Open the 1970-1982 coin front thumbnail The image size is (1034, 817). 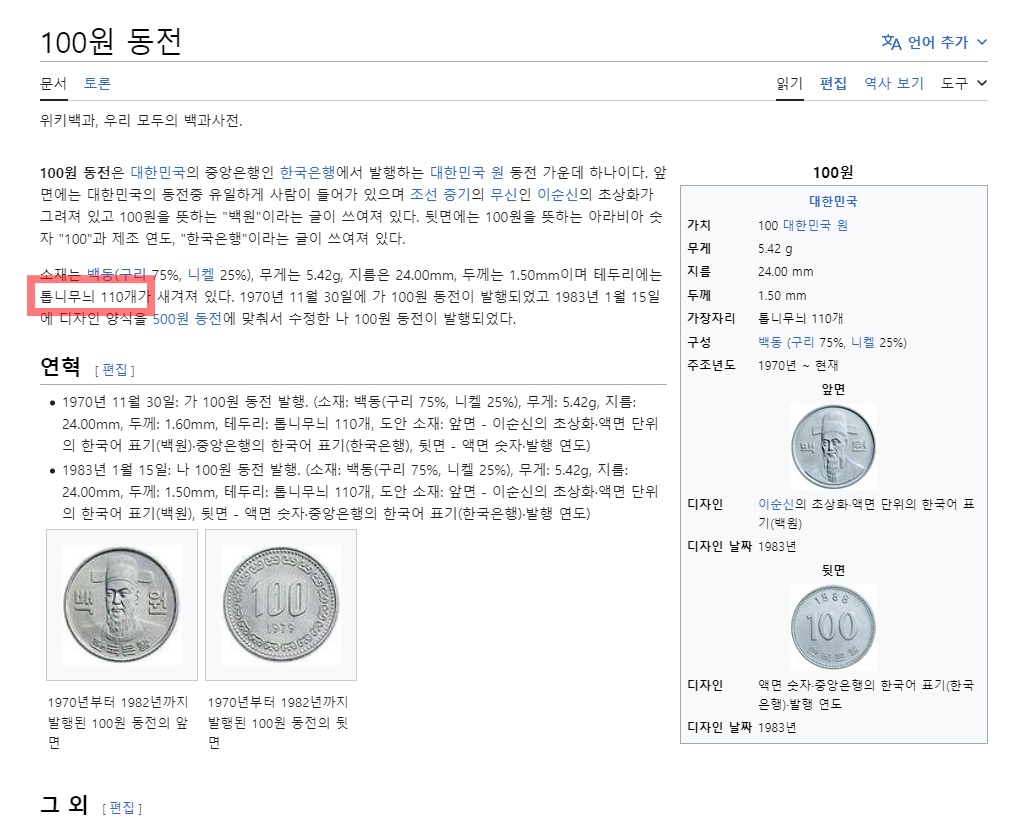[122, 605]
